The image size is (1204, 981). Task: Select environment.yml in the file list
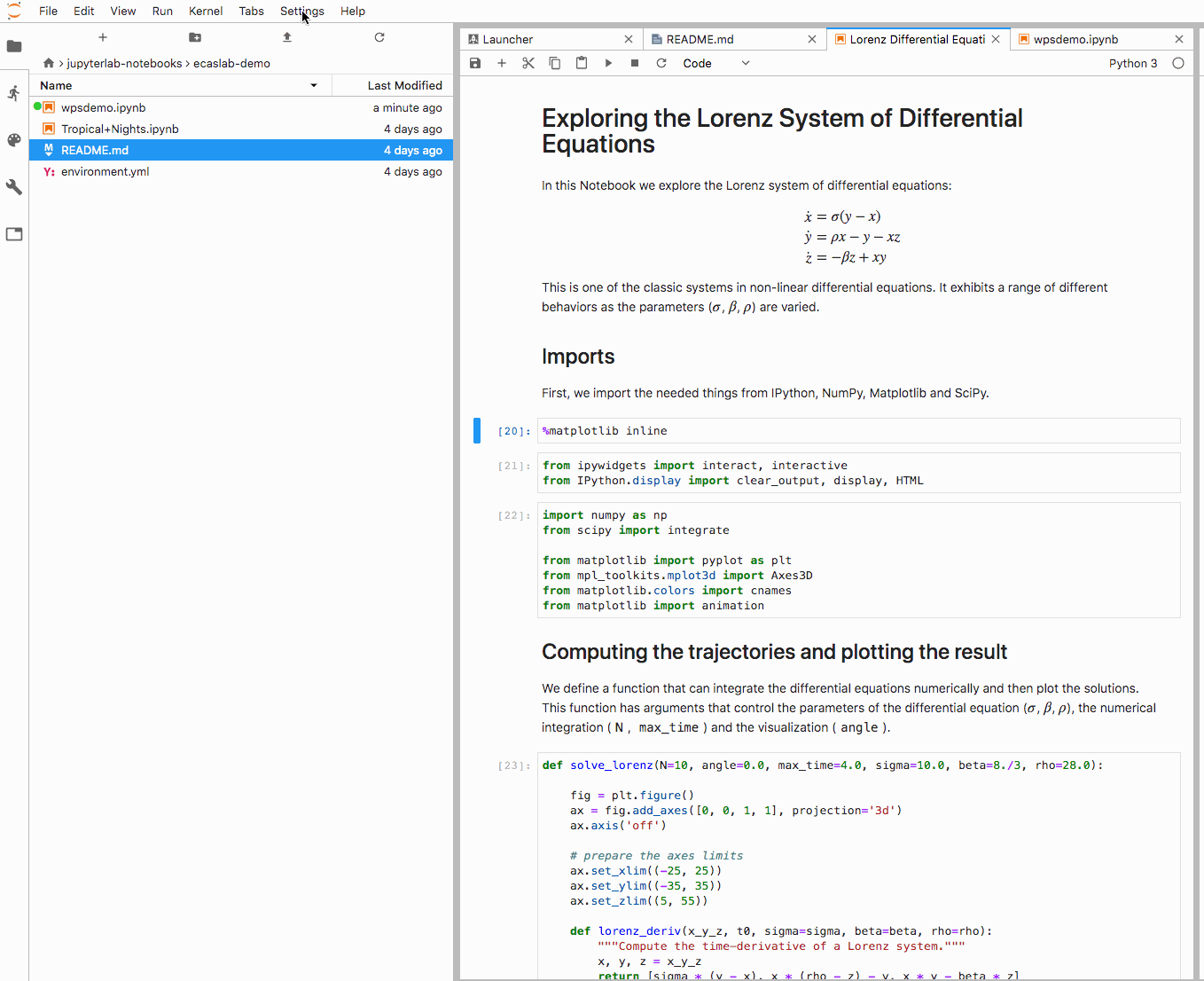pos(241,171)
